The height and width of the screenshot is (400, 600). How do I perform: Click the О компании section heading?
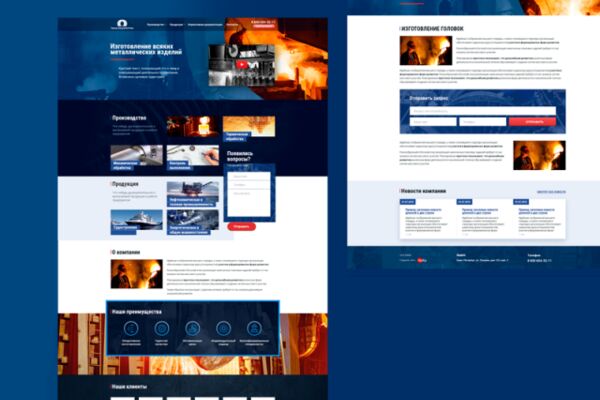pyautogui.click(x=126, y=252)
